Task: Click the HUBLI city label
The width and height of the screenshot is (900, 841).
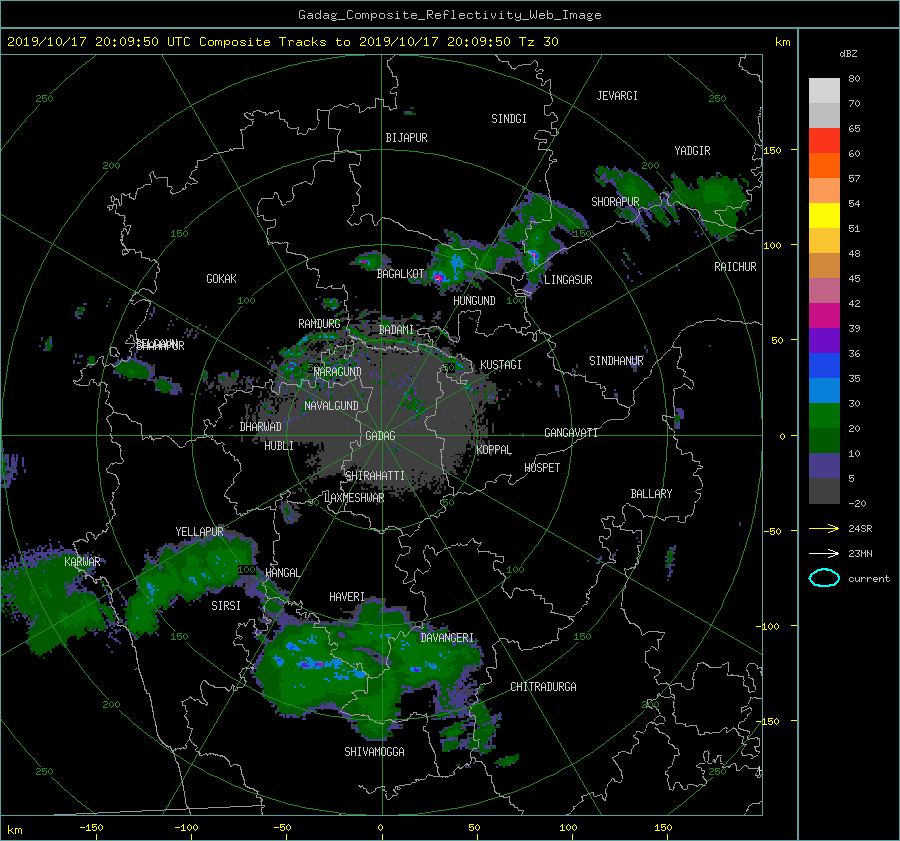Action: [x=279, y=445]
